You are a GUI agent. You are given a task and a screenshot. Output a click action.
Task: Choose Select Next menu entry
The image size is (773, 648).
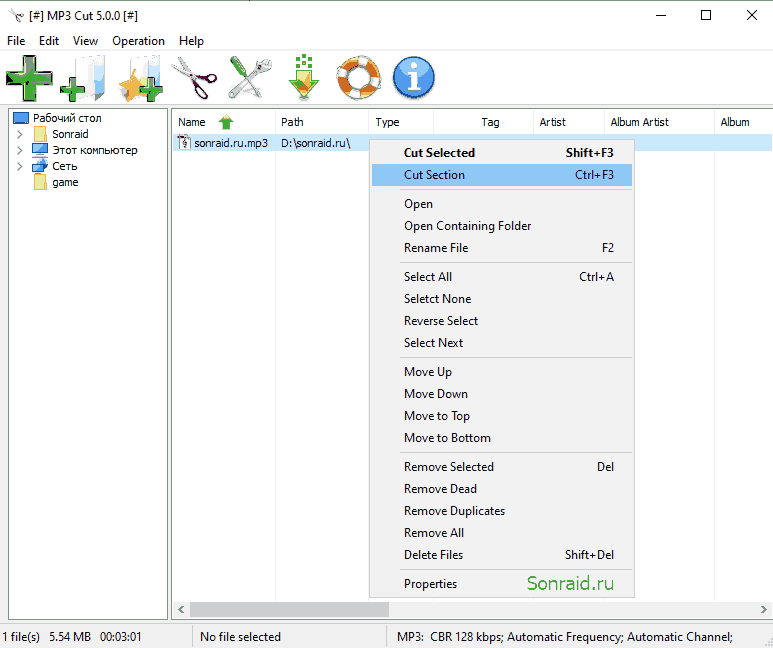(502, 343)
